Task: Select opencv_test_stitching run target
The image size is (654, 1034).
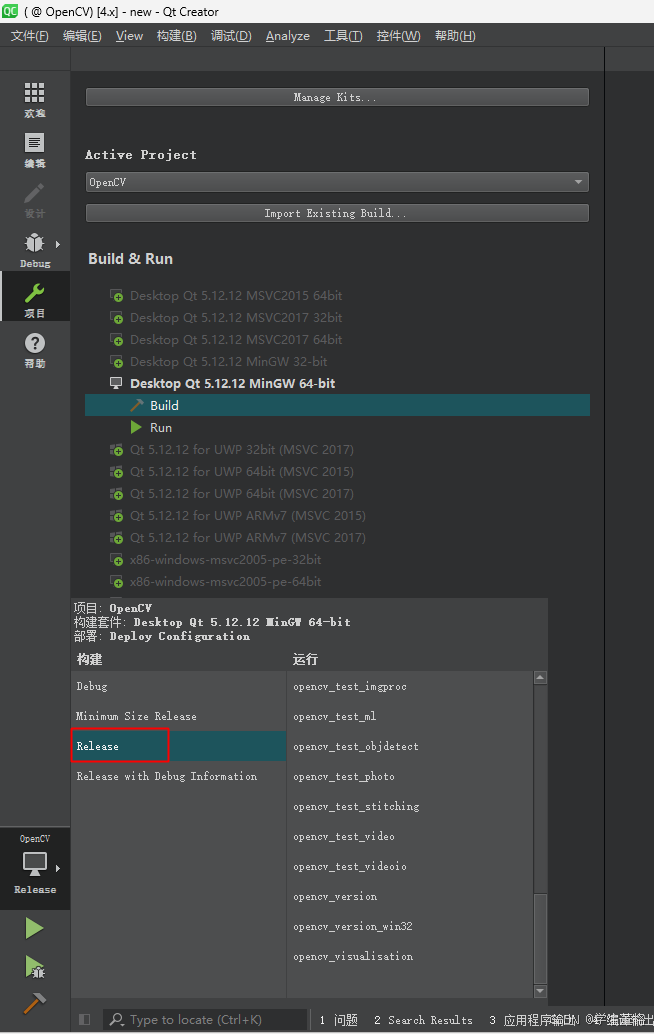Action: (410, 806)
